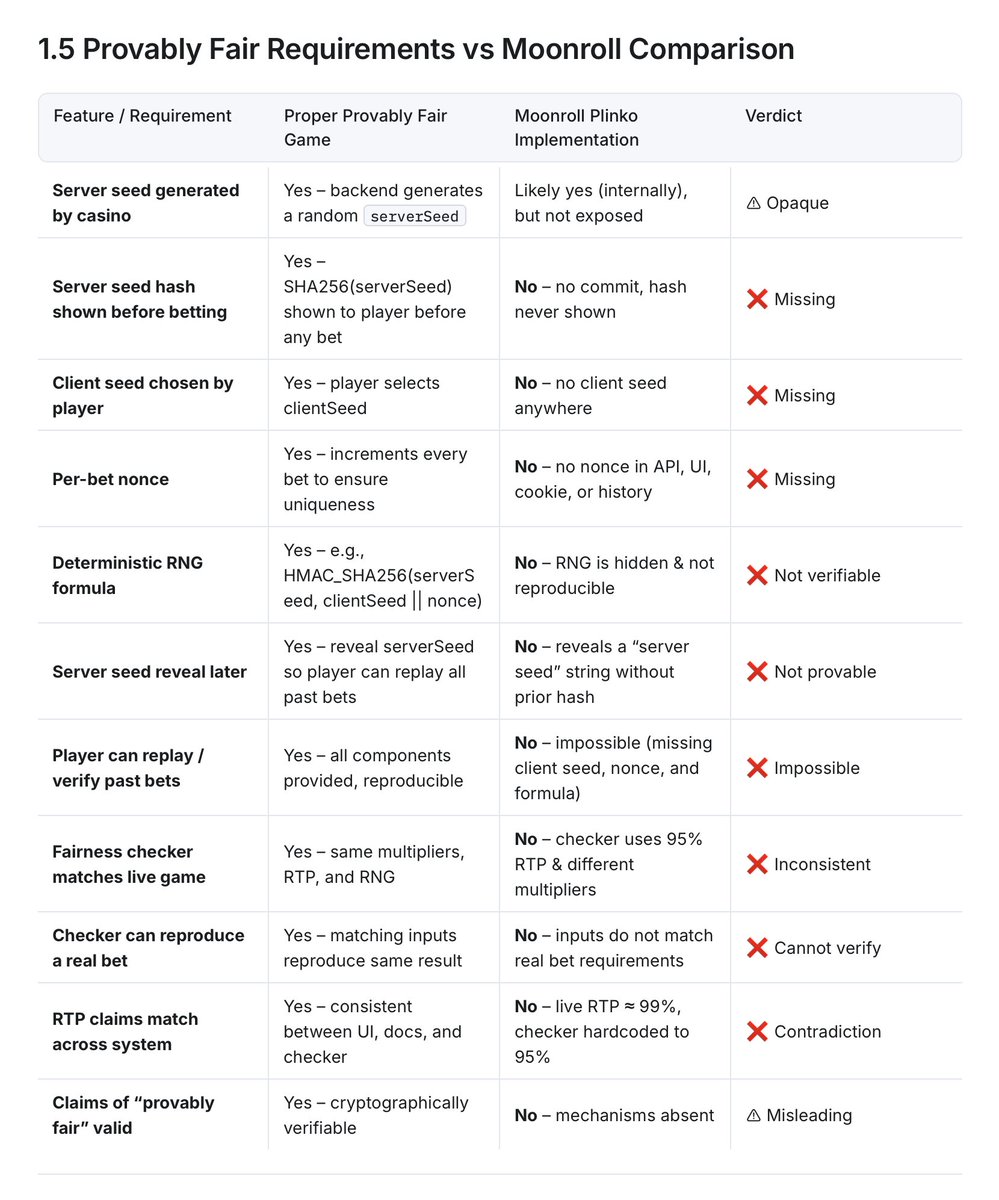This screenshot has width=999, height=1200.
Task: Select the Deterministic RNG formula row label
Action: [128, 575]
